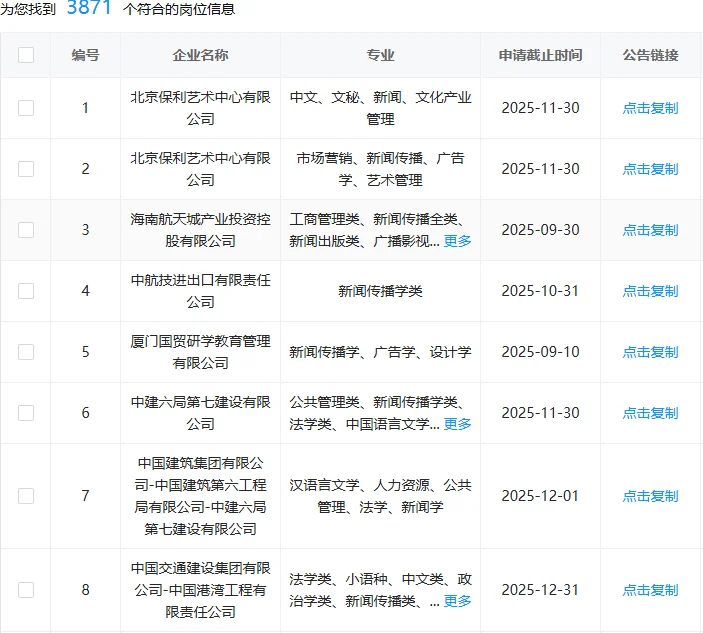Image resolution: width=703 pixels, height=633 pixels.
Task: Click 海南航天城产业投资控股有限公司 company name
Action: click(200, 230)
